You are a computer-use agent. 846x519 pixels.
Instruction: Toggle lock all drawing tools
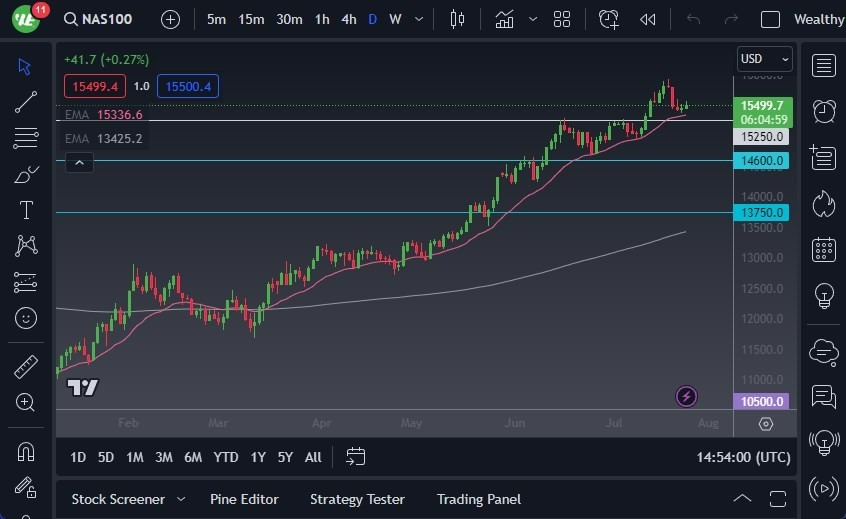25,487
